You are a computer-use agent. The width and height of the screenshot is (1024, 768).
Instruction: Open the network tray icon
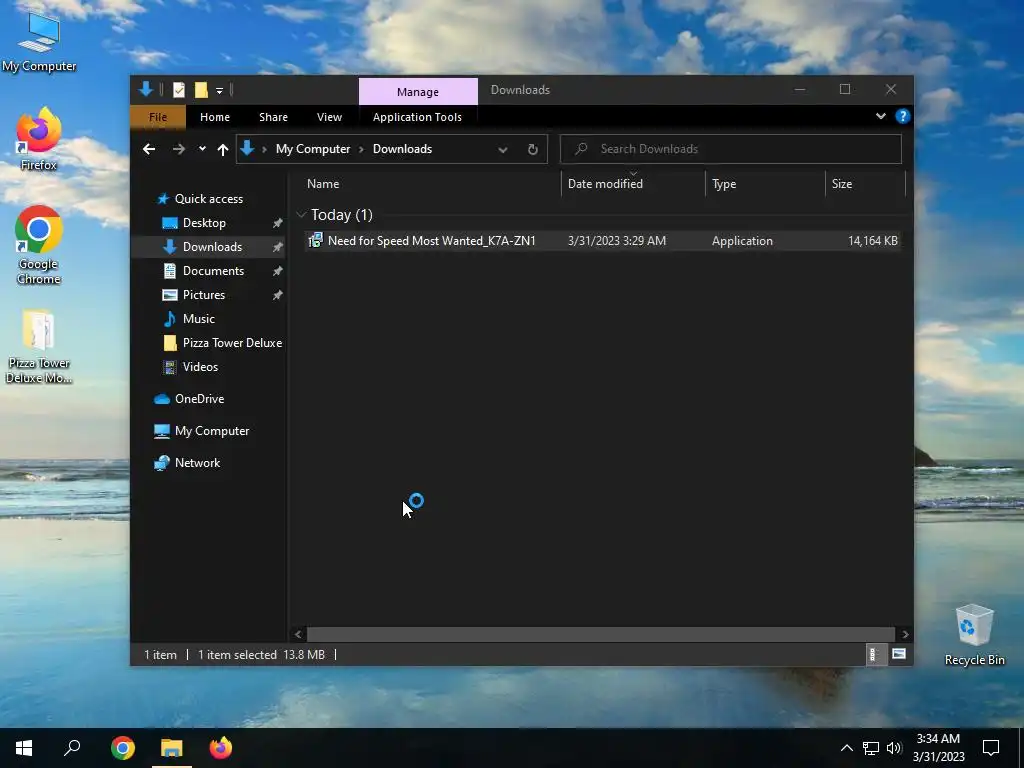coord(871,748)
